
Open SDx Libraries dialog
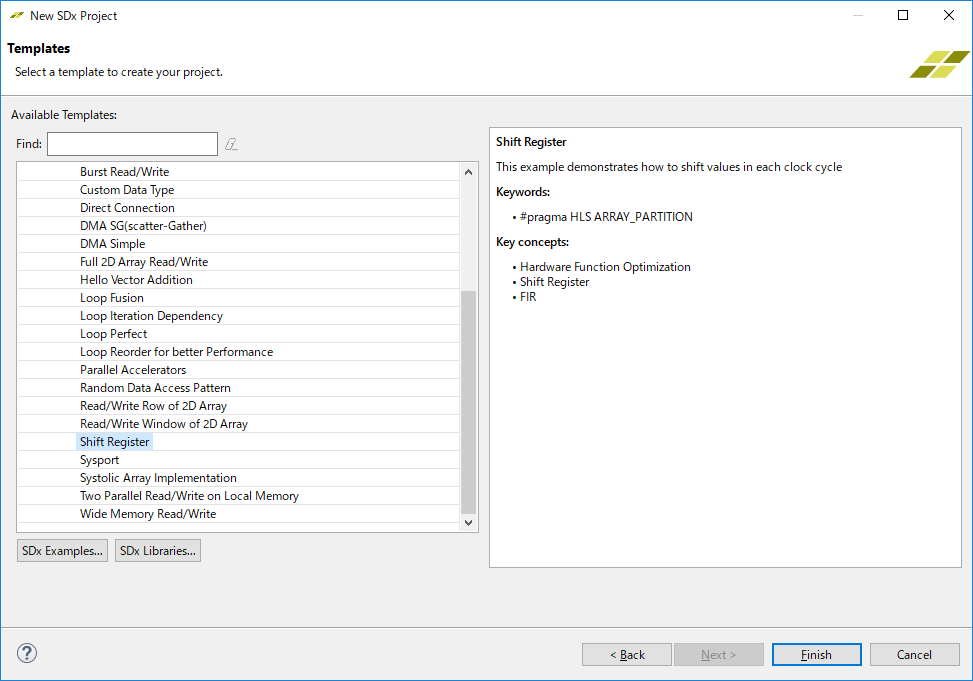158,550
